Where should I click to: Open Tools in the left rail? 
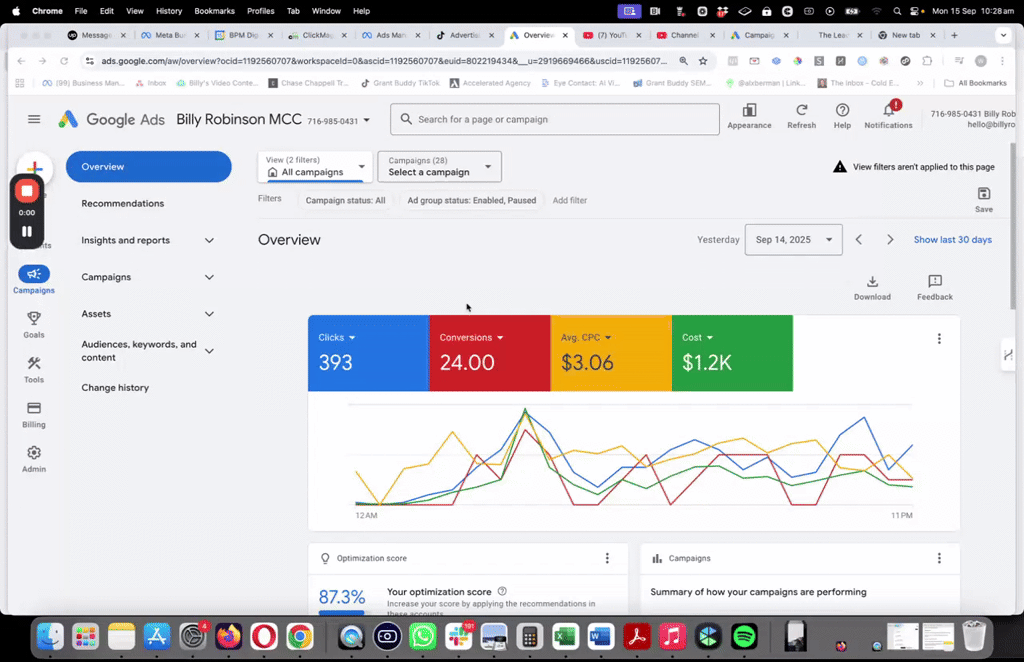(x=34, y=370)
